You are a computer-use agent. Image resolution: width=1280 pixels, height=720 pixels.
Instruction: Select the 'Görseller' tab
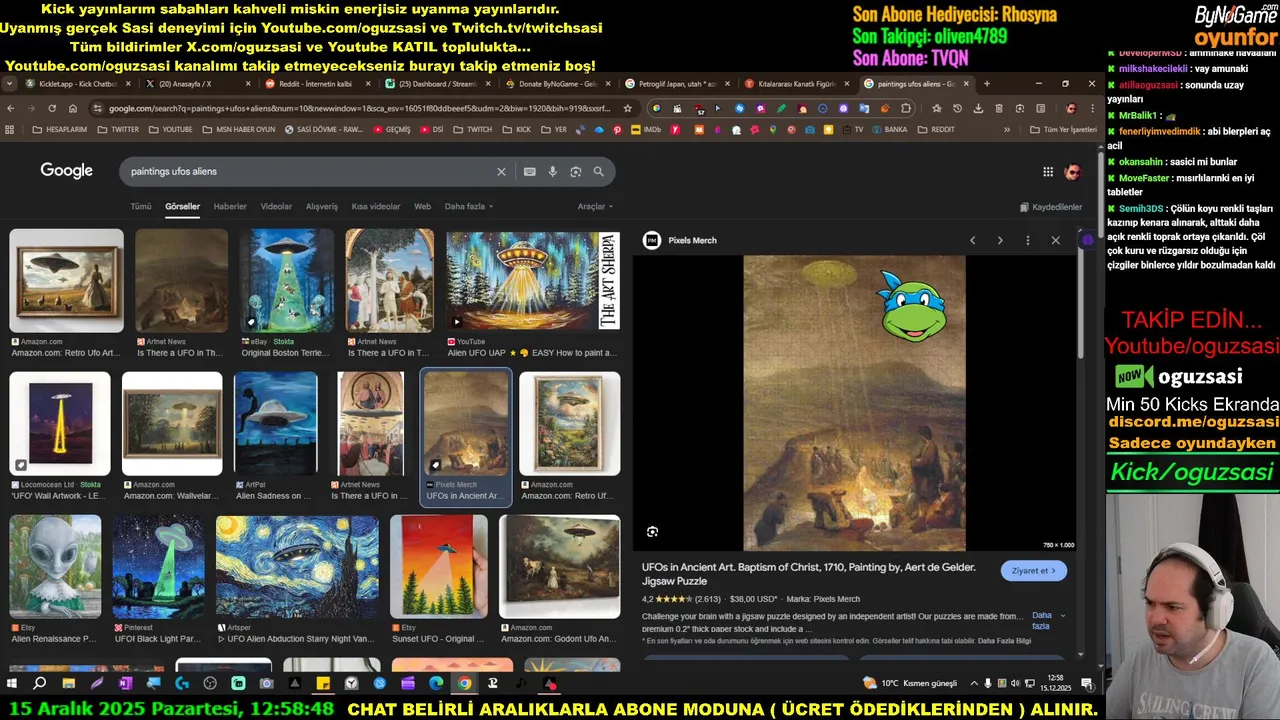point(183,207)
